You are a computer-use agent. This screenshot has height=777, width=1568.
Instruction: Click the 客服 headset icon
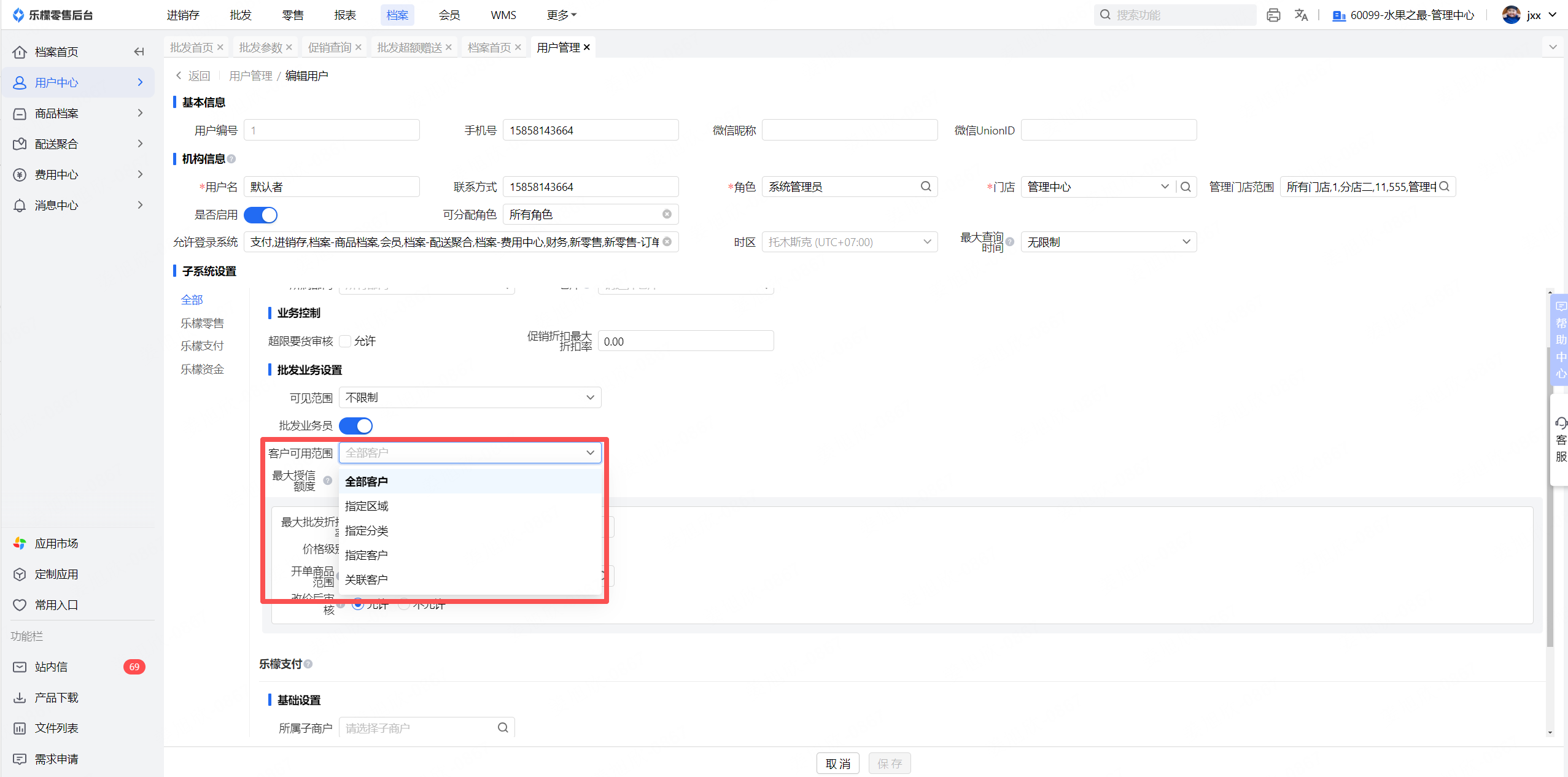(x=1561, y=423)
